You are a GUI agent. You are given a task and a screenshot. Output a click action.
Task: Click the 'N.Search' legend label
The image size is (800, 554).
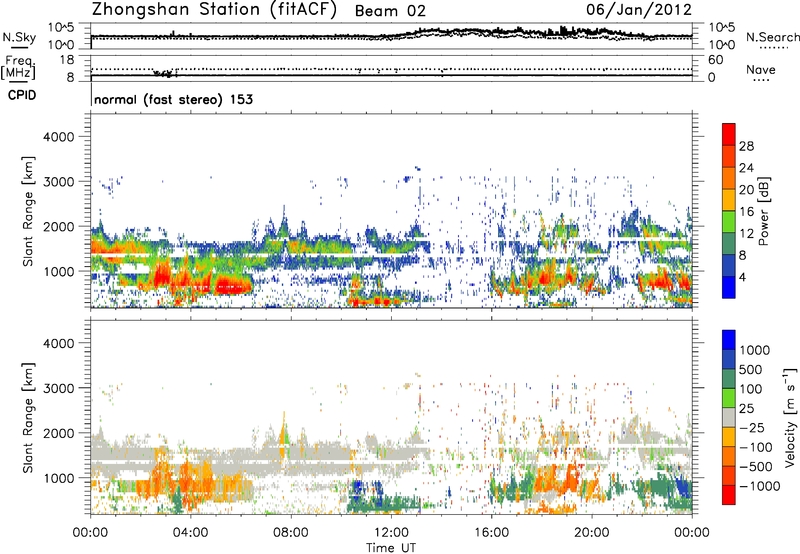[773, 37]
